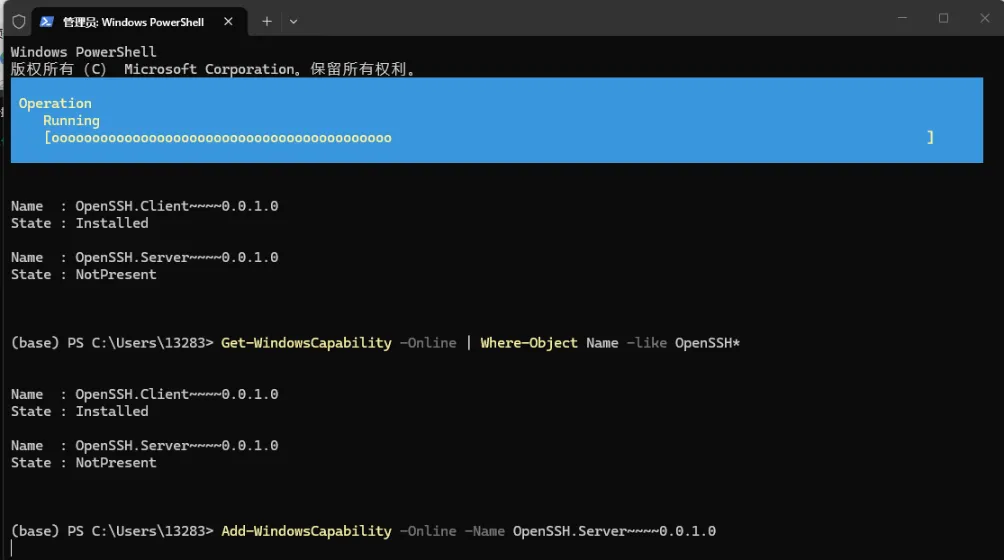This screenshot has width=1004, height=560.
Task: Close the Windows PowerShell tab
Action: (228, 22)
